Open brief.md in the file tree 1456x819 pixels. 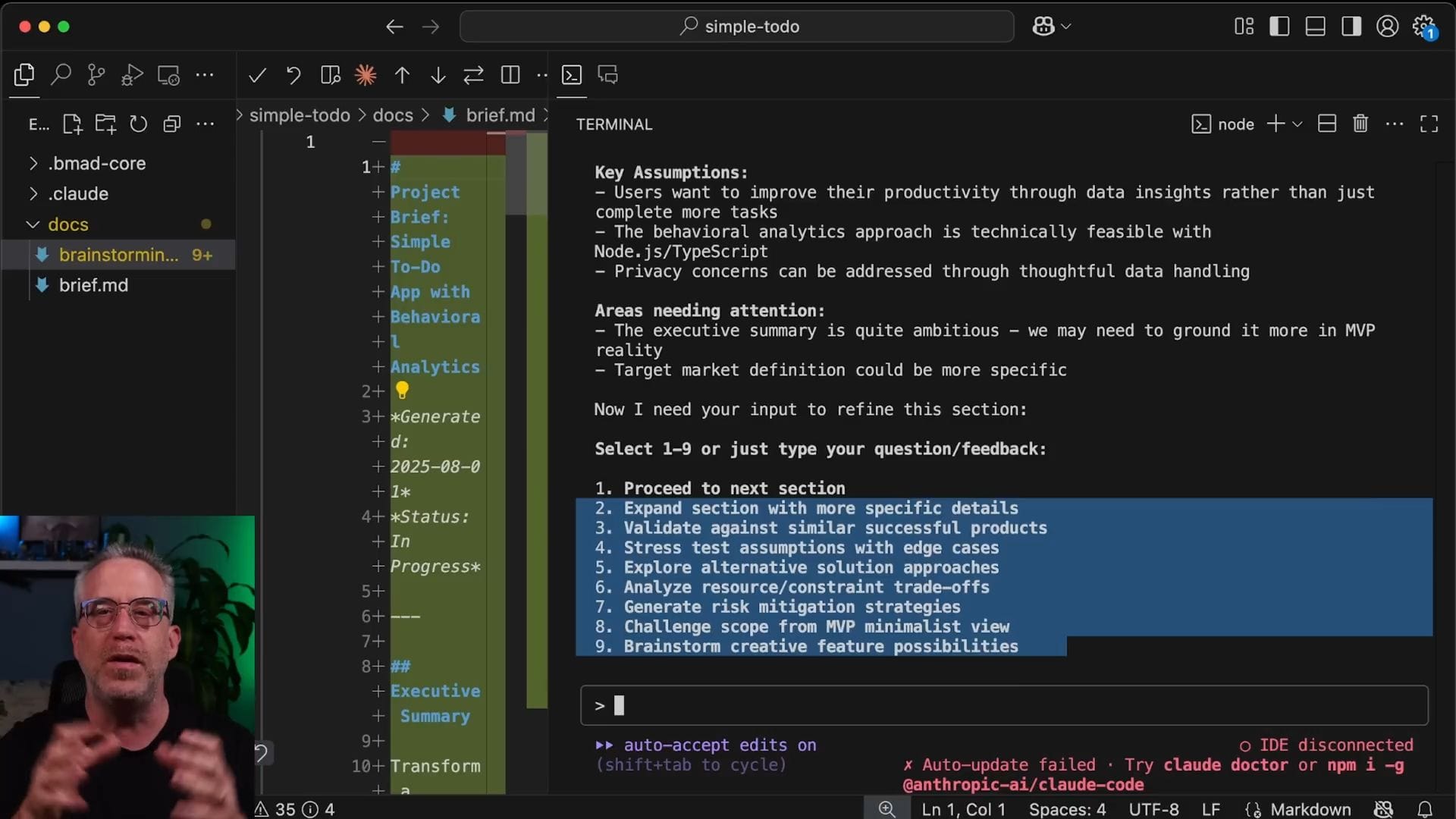[x=93, y=285]
